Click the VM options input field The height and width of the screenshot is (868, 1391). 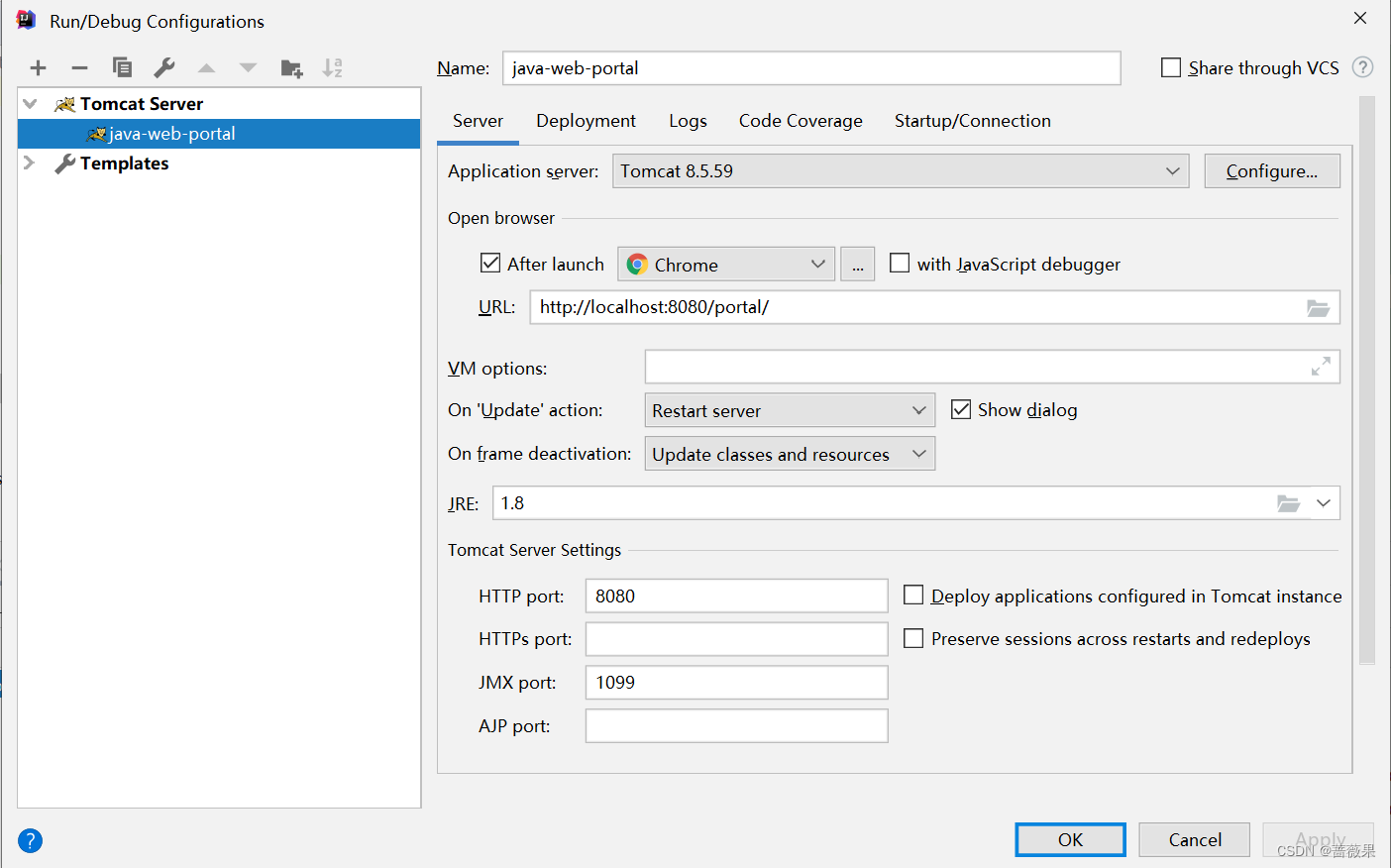click(992, 367)
